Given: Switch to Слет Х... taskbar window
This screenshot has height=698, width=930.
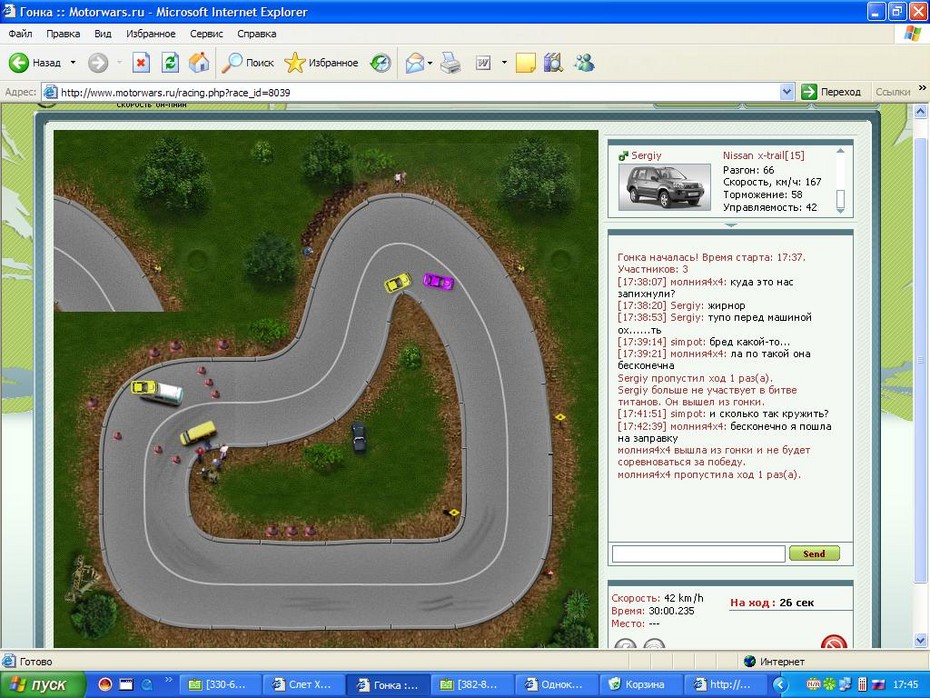Looking at the screenshot, I should (304, 684).
